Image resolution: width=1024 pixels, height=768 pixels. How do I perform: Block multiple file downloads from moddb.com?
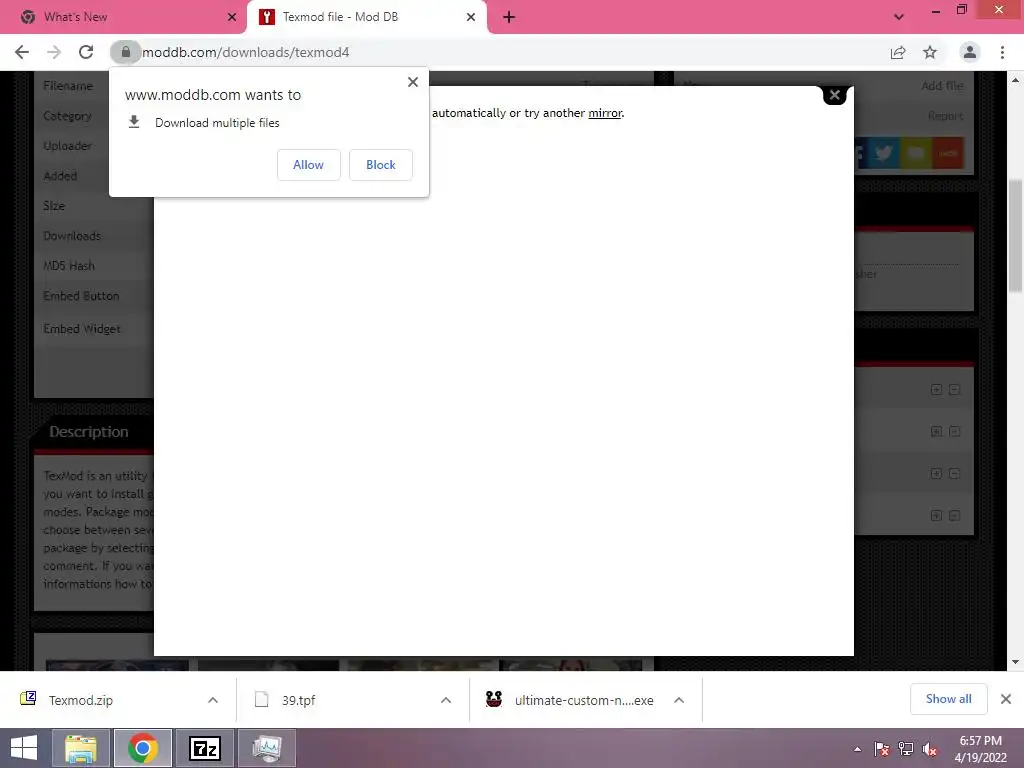pos(381,165)
